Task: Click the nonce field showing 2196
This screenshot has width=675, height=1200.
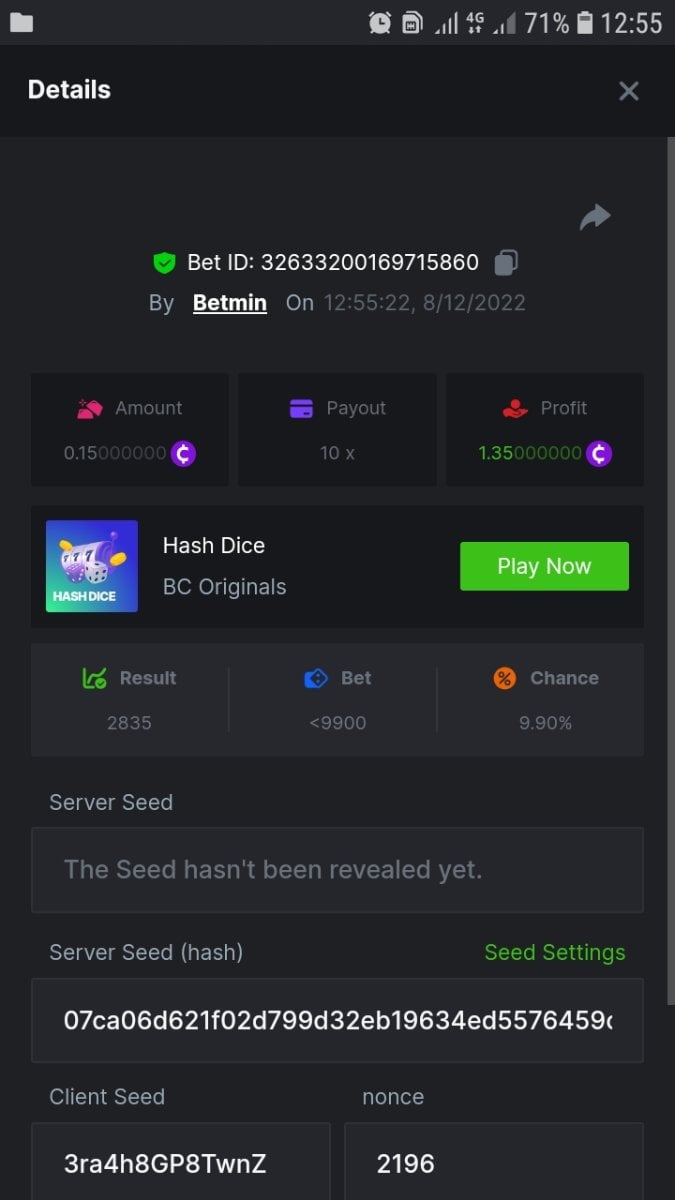Action: 493,1163
